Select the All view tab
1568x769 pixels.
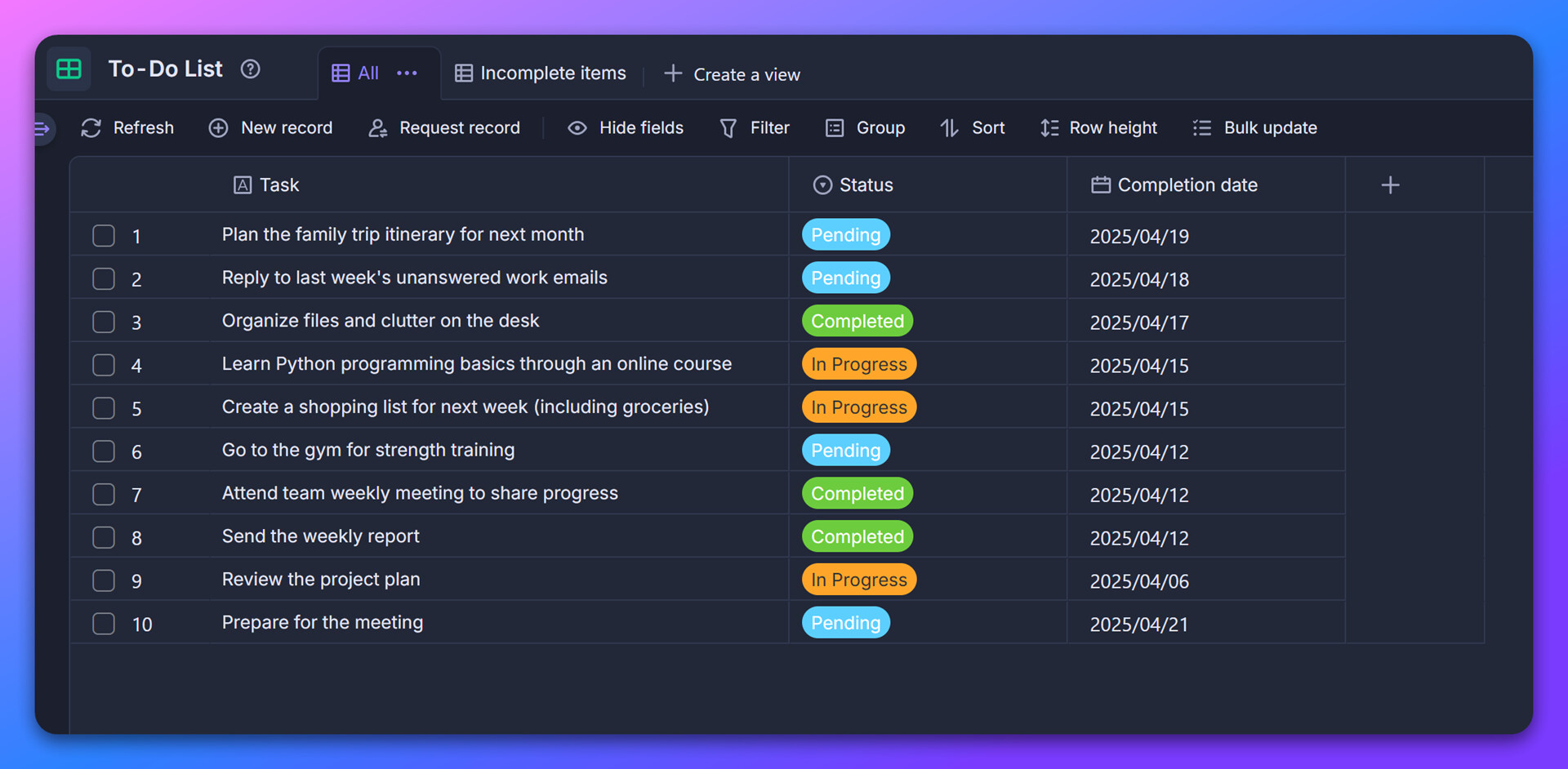pyautogui.click(x=356, y=73)
